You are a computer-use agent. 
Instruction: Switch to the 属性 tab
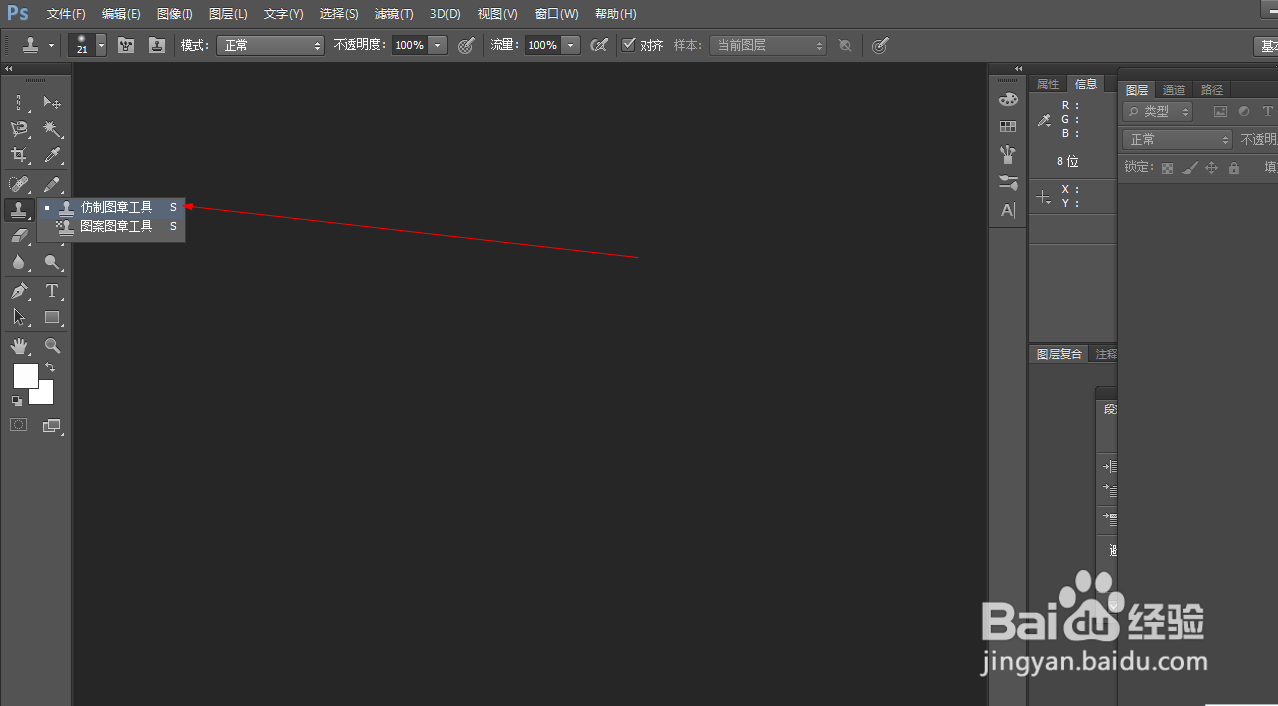click(1048, 84)
